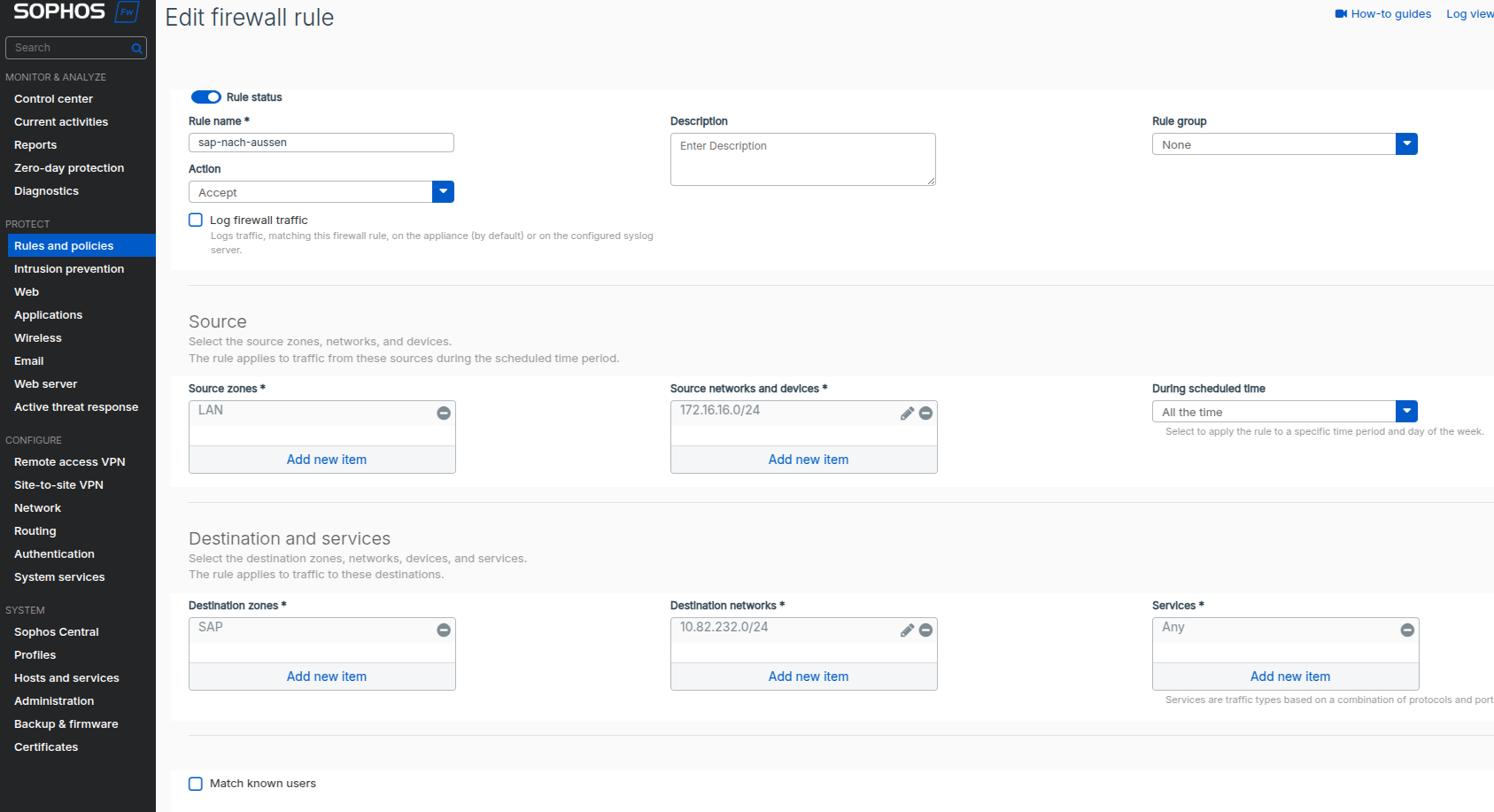Edit the 10.82.232.0/24 destination network
Image resolution: width=1494 pixels, height=812 pixels.
tap(907, 630)
